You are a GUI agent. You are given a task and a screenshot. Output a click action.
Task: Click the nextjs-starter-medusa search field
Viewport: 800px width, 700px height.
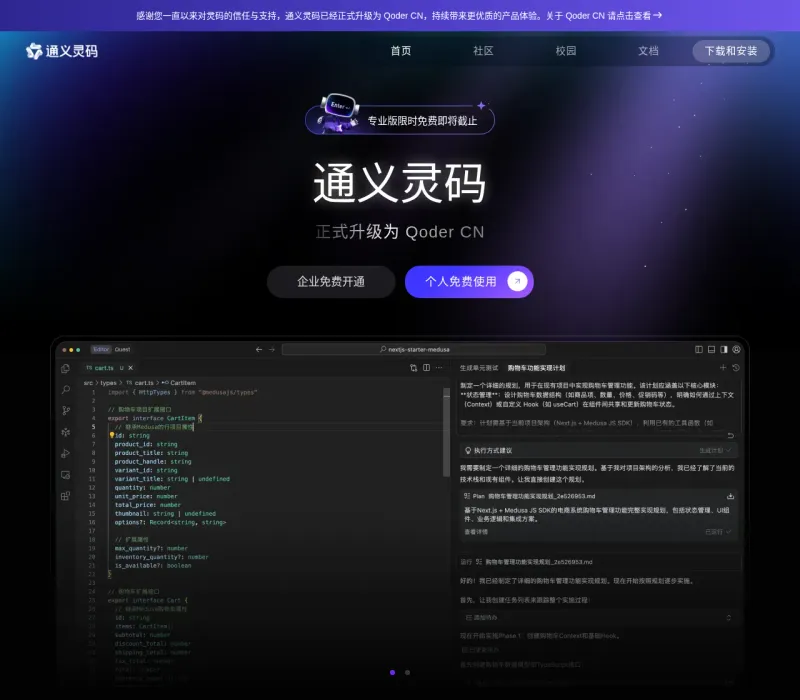pos(414,349)
